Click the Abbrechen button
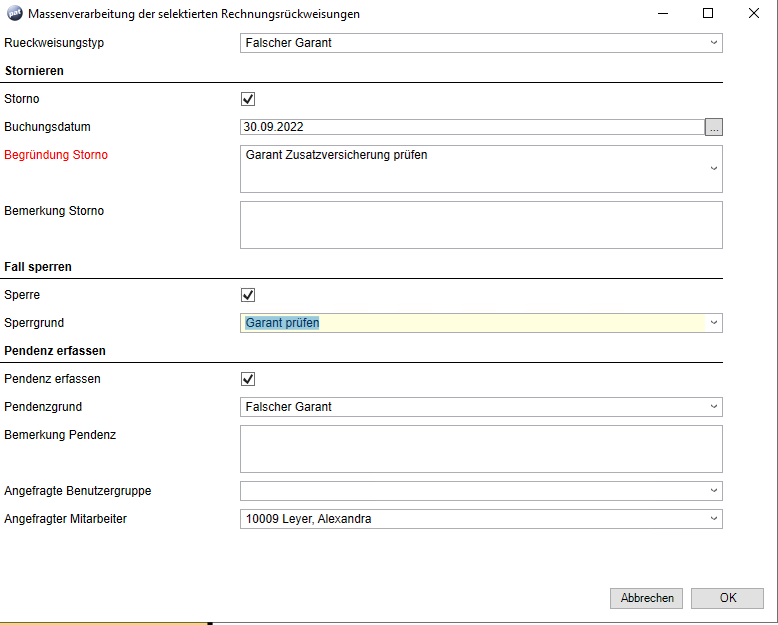The width and height of the screenshot is (778, 625). pyautogui.click(x=647, y=598)
